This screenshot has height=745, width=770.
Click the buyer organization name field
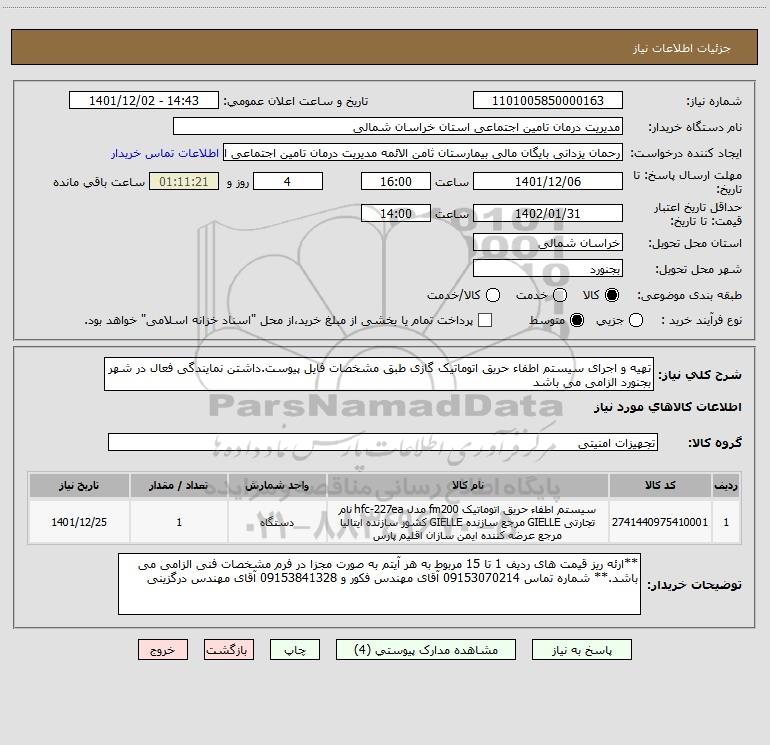398,126
